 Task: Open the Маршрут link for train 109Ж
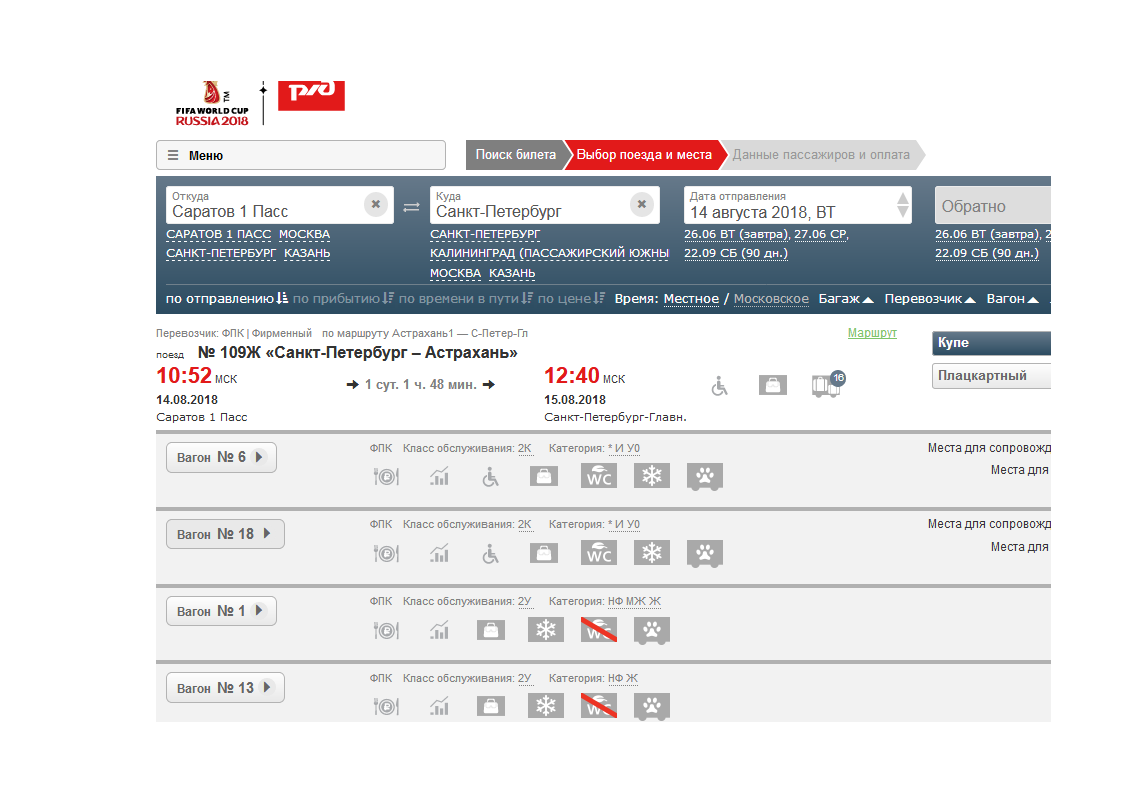[872, 333]
